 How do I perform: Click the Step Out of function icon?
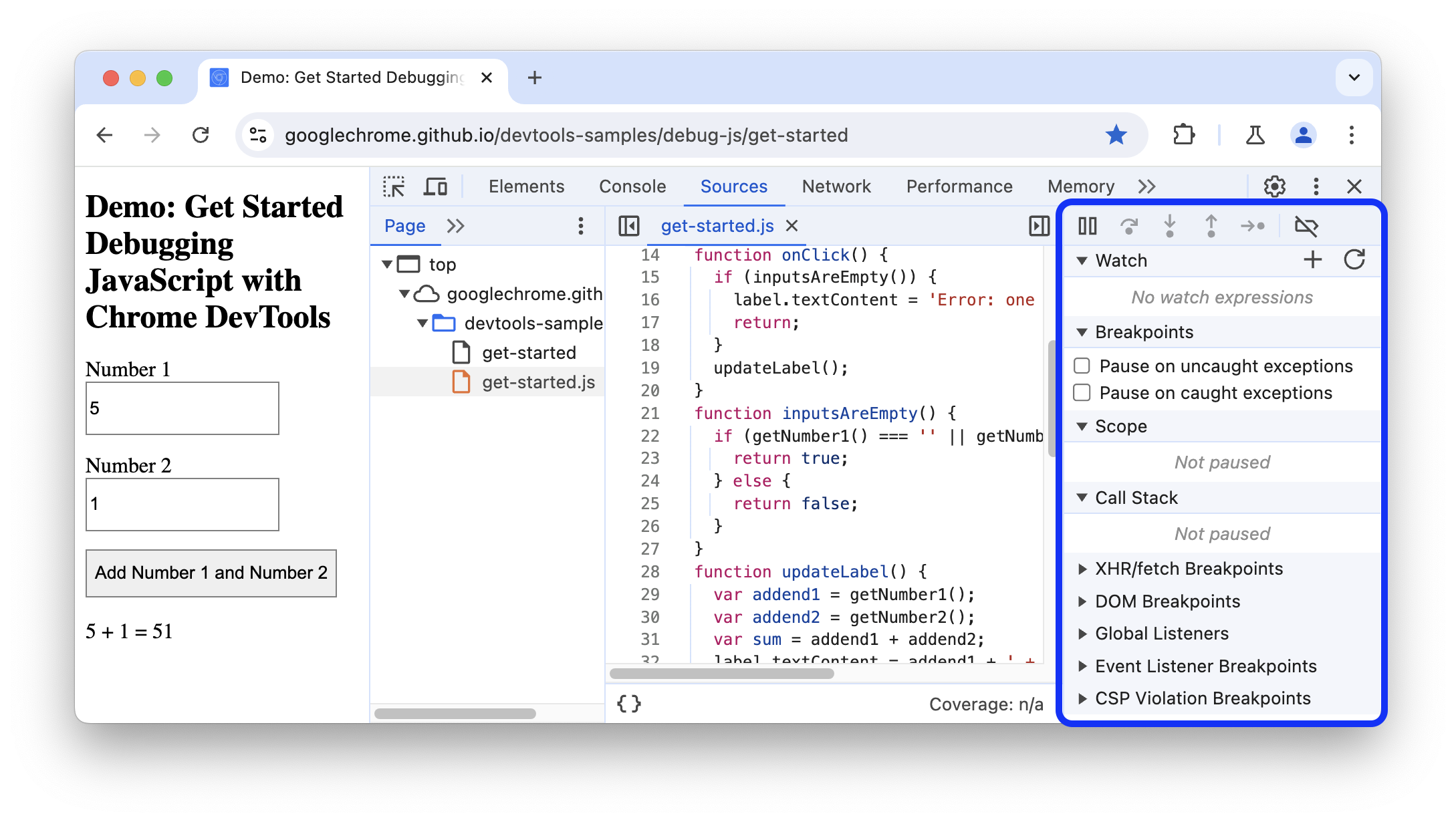click(x=1209, y=224)
